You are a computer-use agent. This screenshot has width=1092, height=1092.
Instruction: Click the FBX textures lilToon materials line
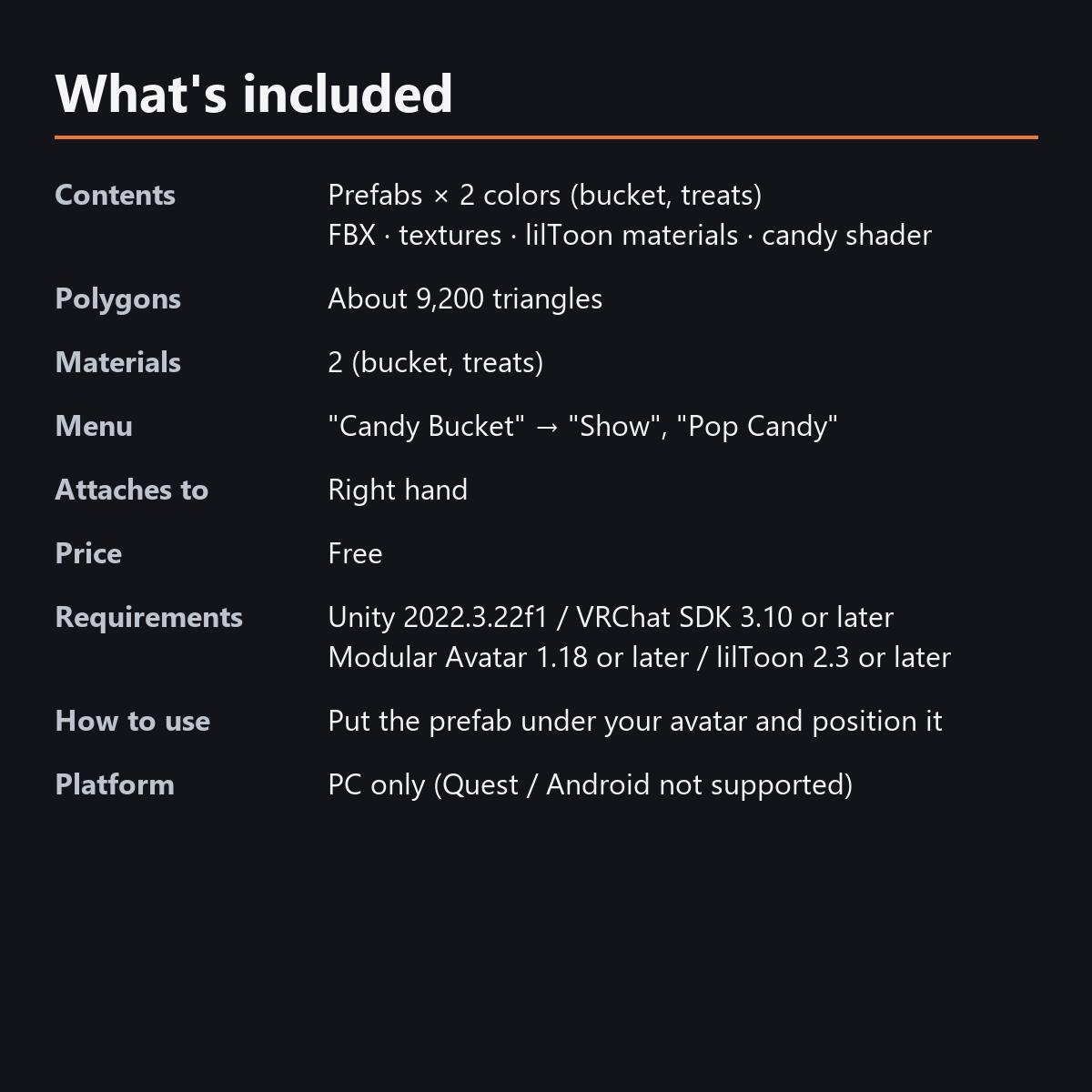630,235
